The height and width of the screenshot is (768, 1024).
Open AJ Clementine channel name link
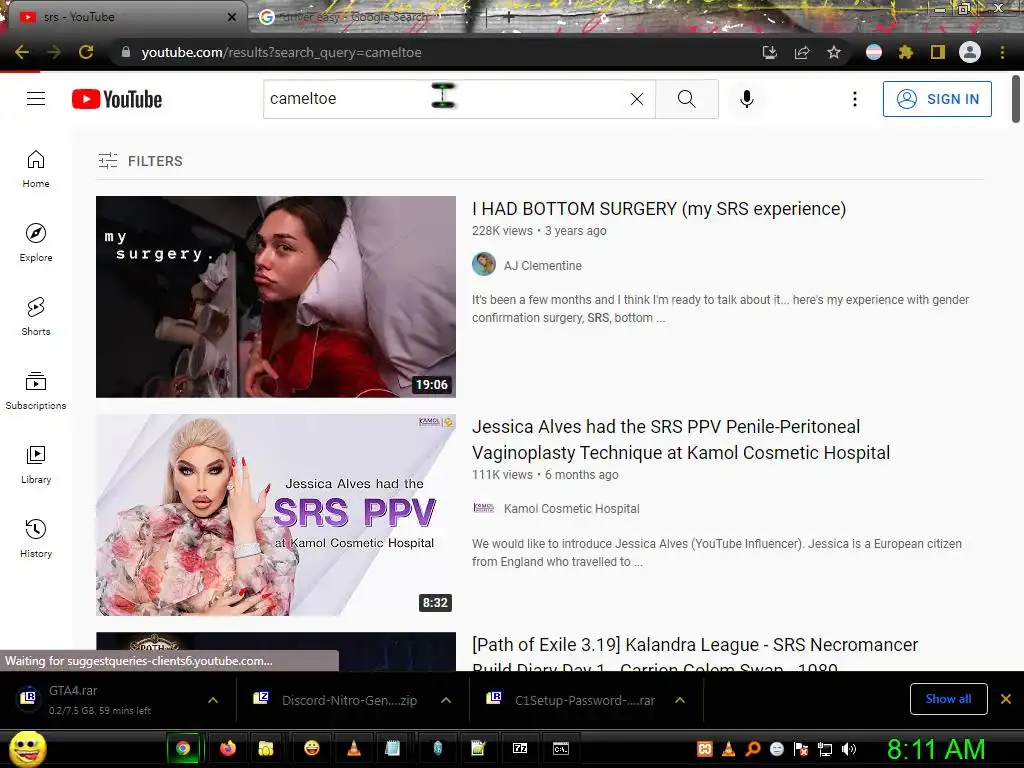point(543,266)
